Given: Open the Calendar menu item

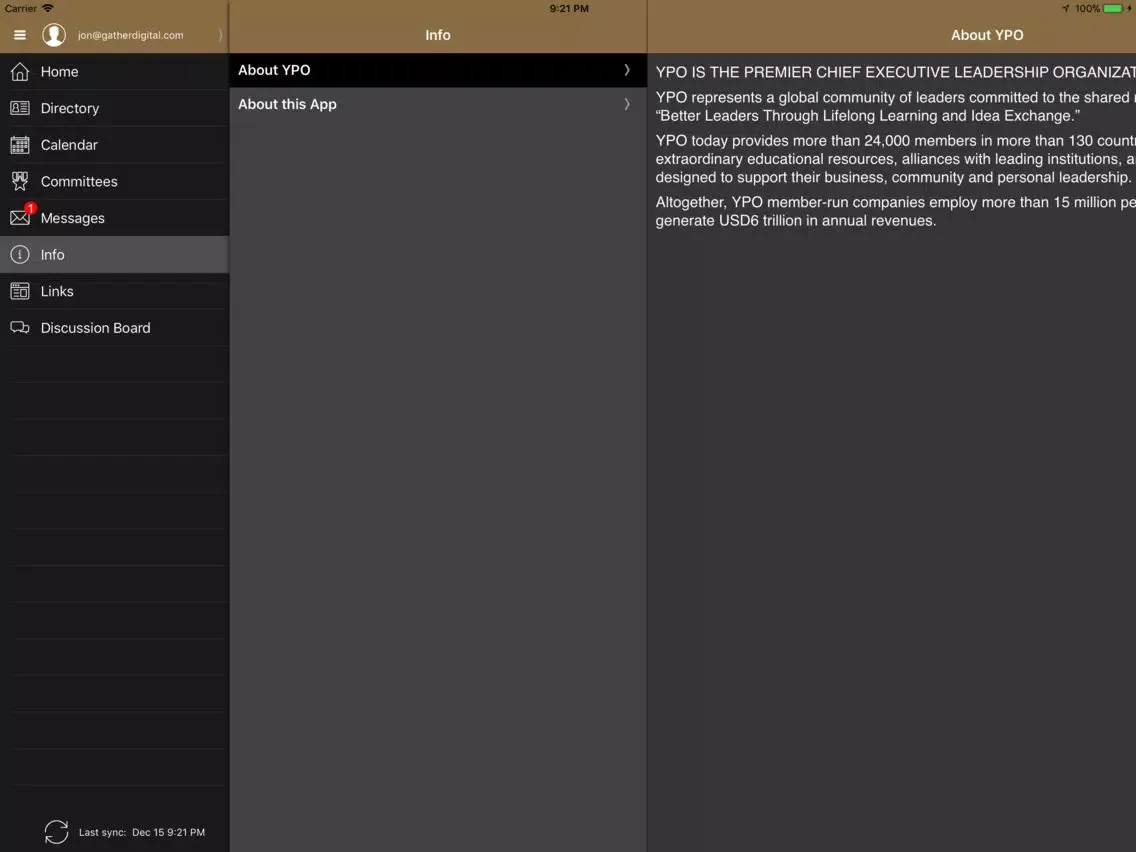Looking at the screenshot, I should tap(114, 145).
